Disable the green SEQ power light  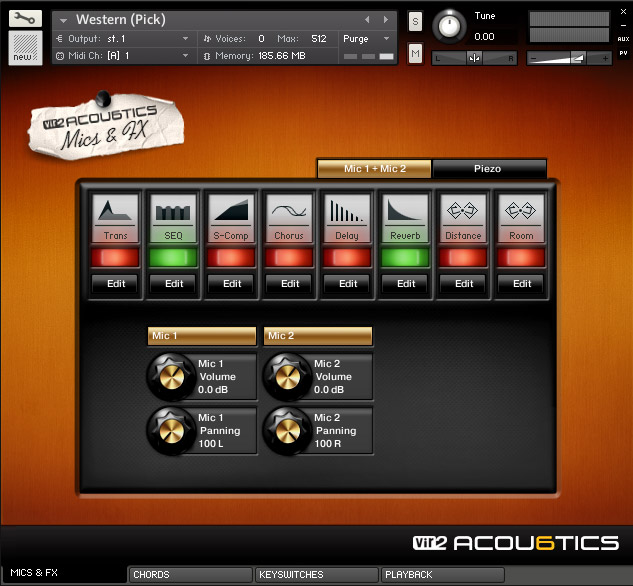(174, 258)
